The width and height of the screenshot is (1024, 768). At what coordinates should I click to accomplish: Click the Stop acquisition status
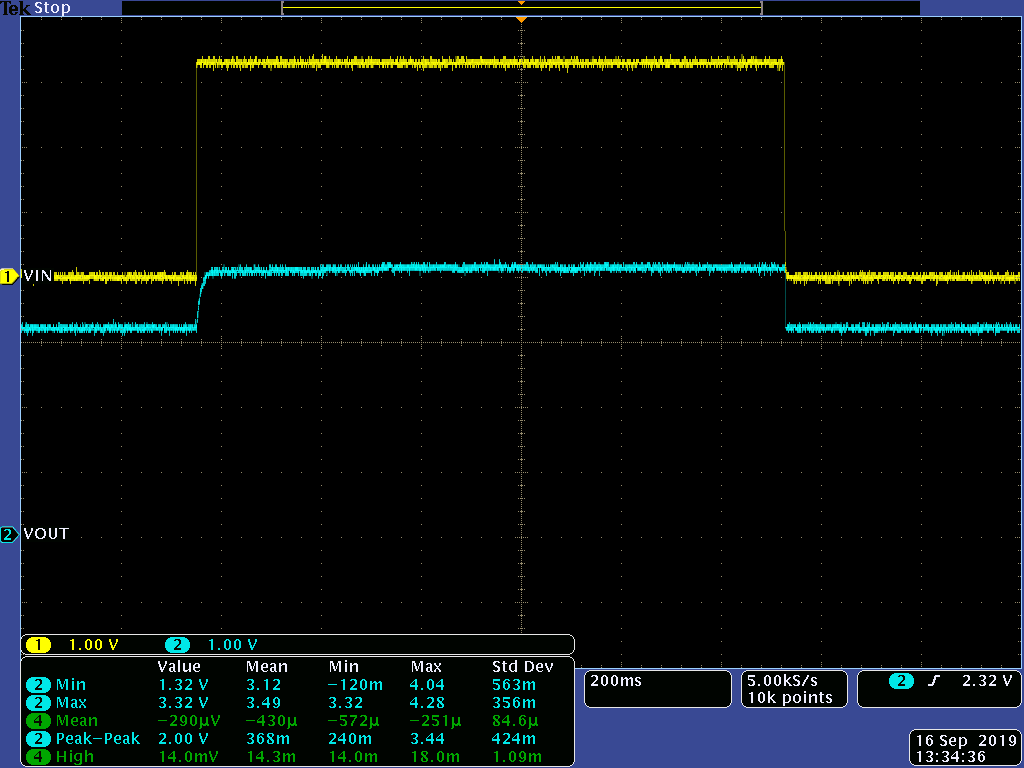coord(52,8)
